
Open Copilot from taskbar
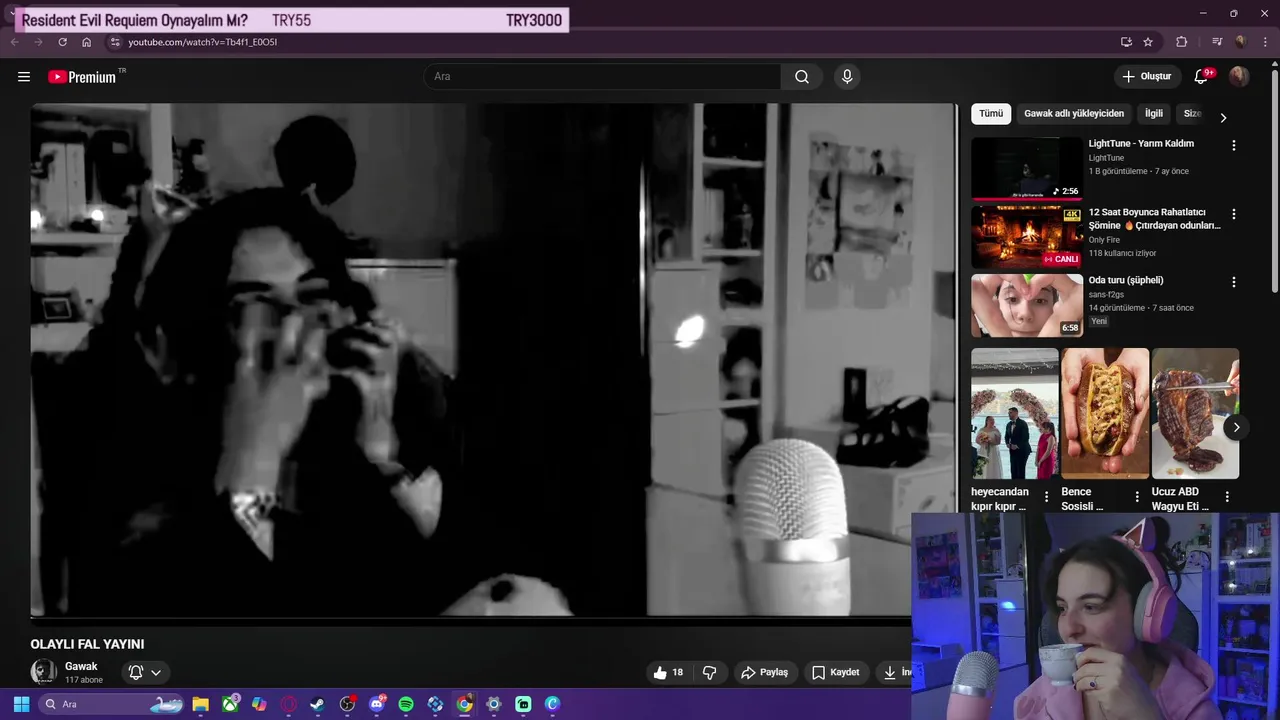click(x=259, y=704)
